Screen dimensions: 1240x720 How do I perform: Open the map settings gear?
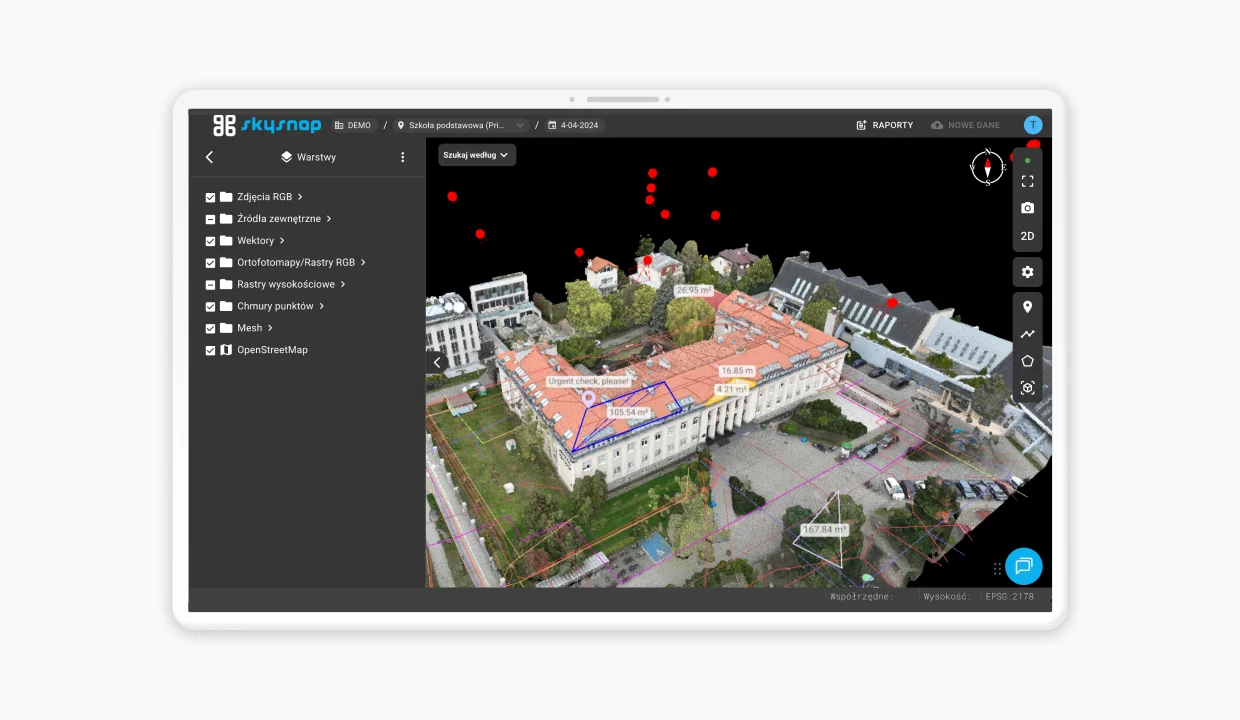(x=1027, y=272)
